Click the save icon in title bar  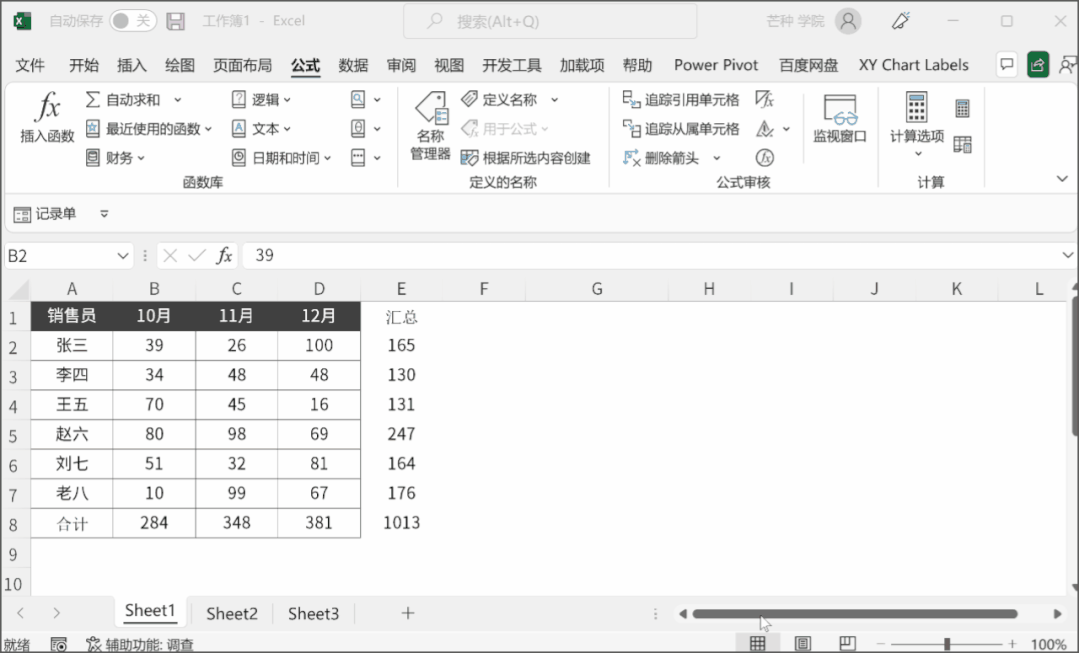point(175,21)
